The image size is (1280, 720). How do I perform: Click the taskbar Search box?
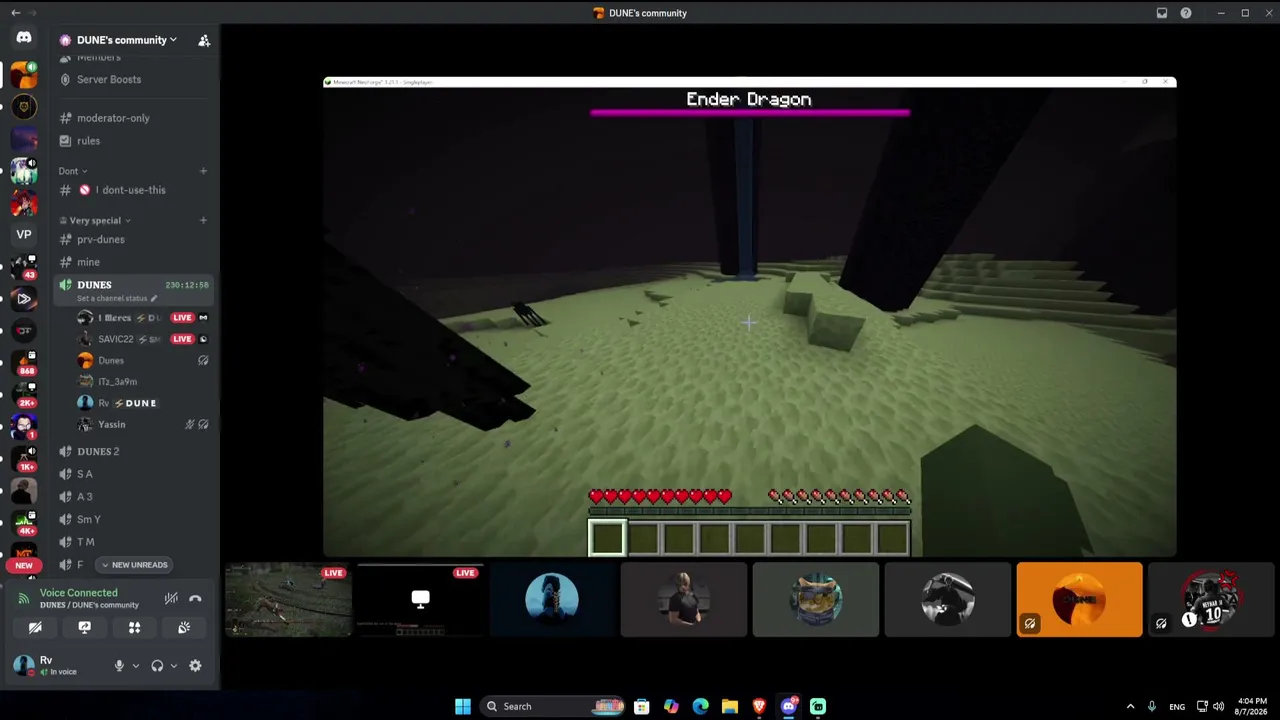tap(551, 707)
